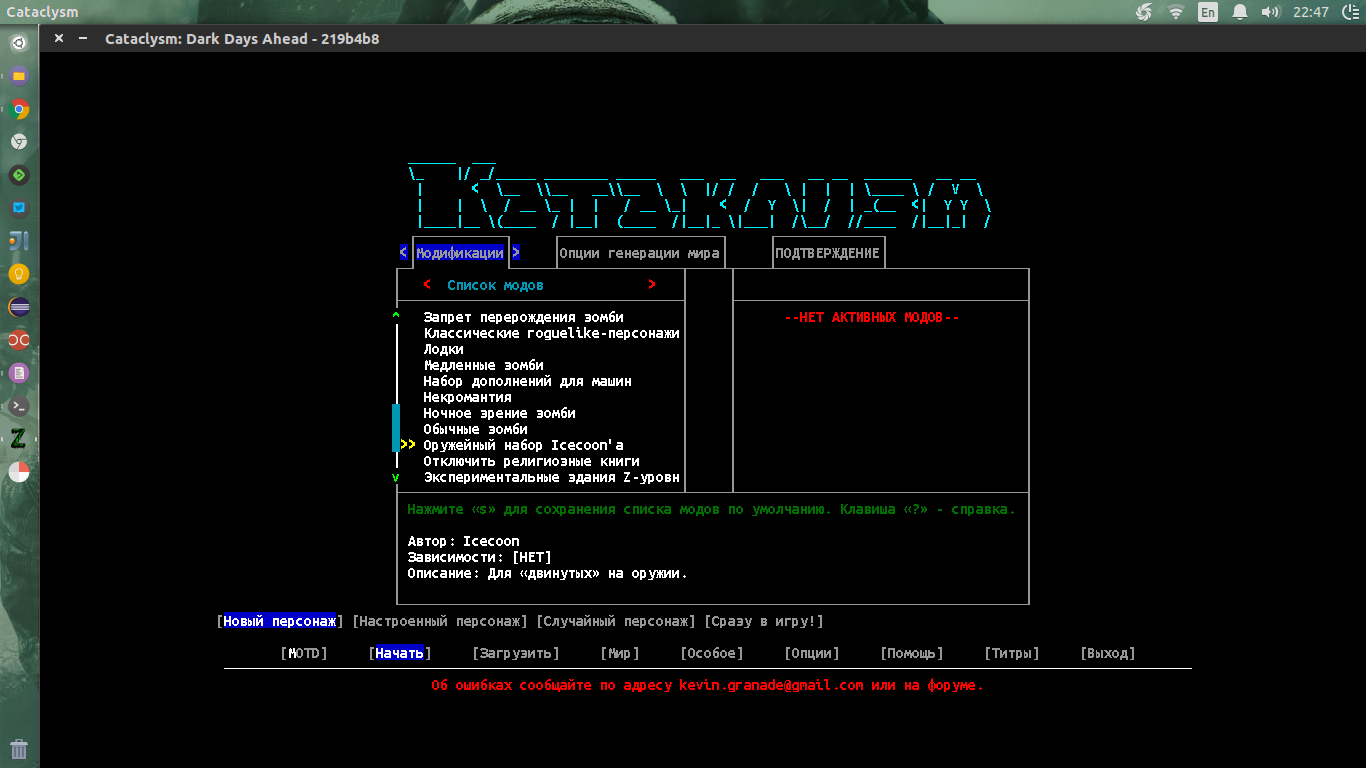Open the Помощь menu item
The height and width of the screenshot is (768, 1366).
[912, 653]
